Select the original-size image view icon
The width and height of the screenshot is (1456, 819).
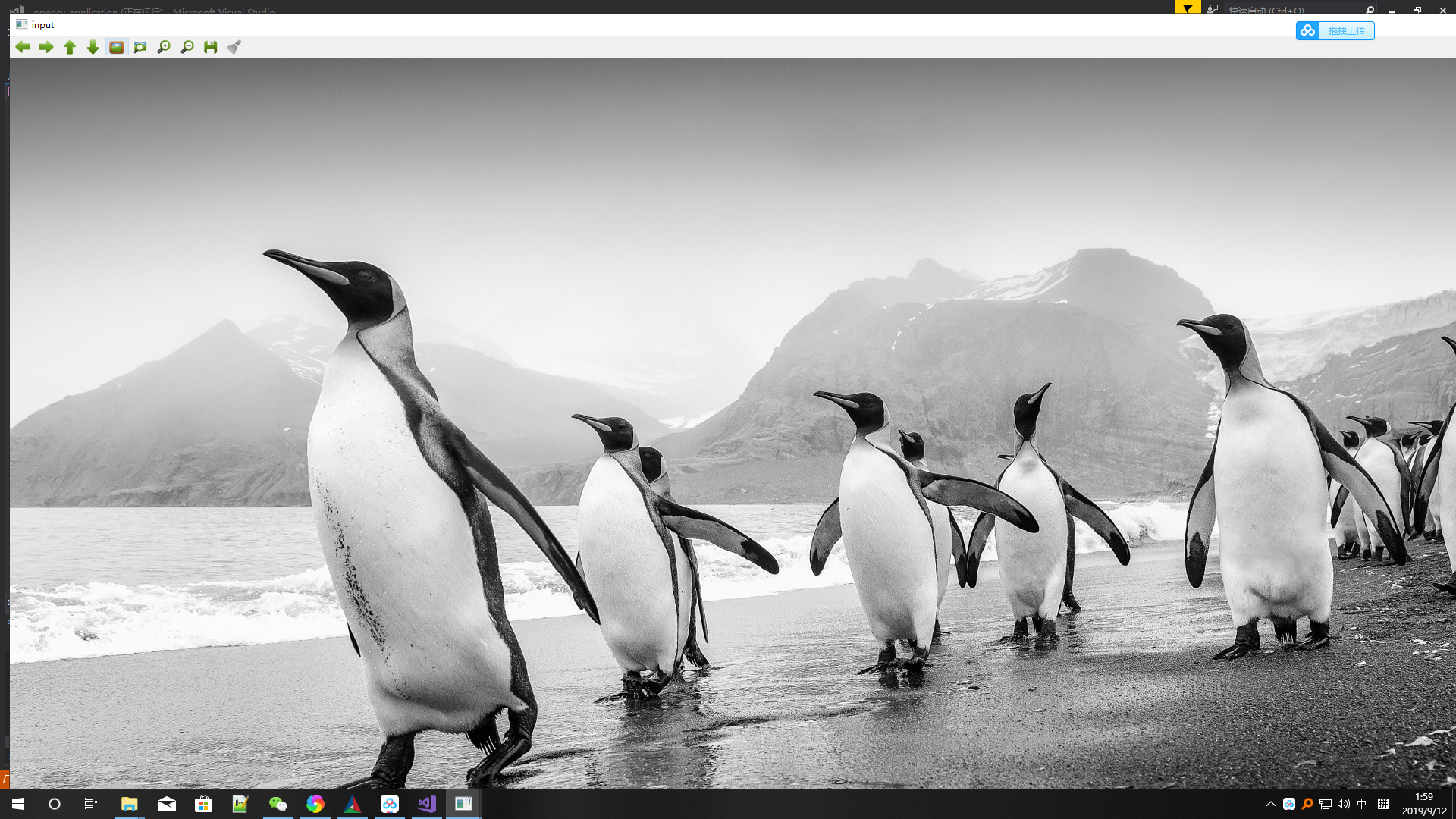(x=116, y=47)
